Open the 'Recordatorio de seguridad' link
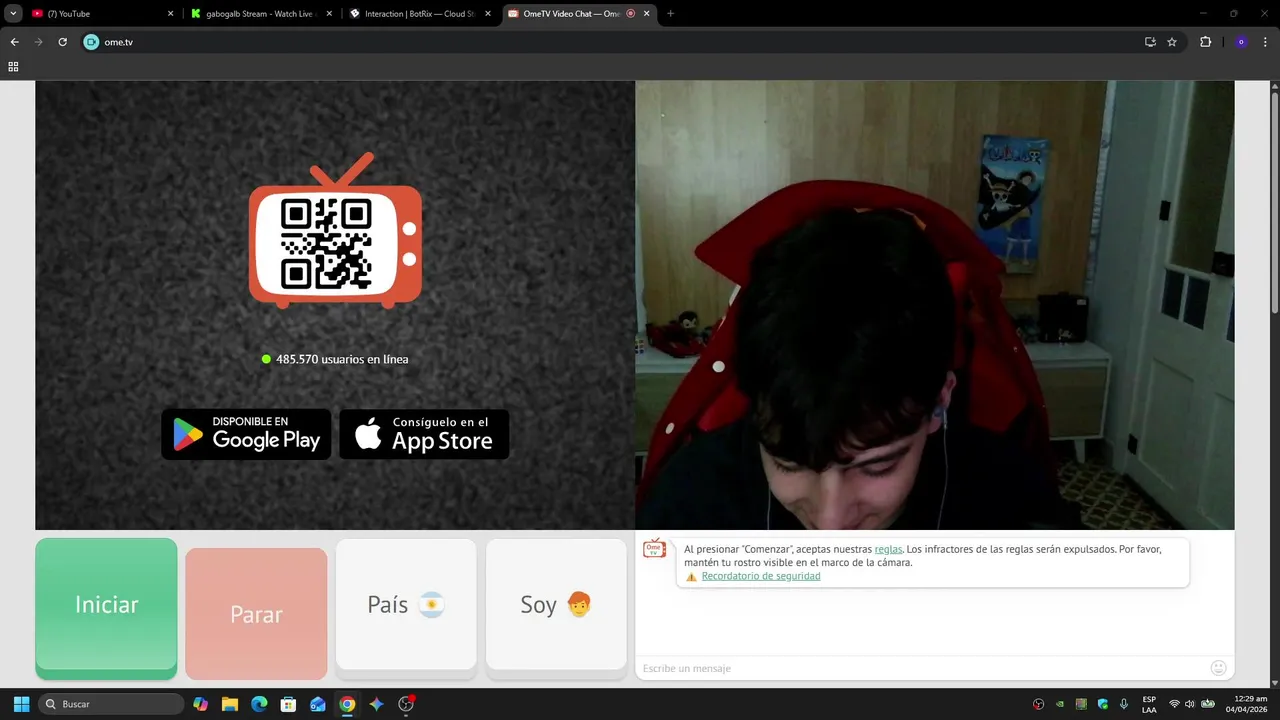This screenshot has width=1280, height=720. [761, 576]
